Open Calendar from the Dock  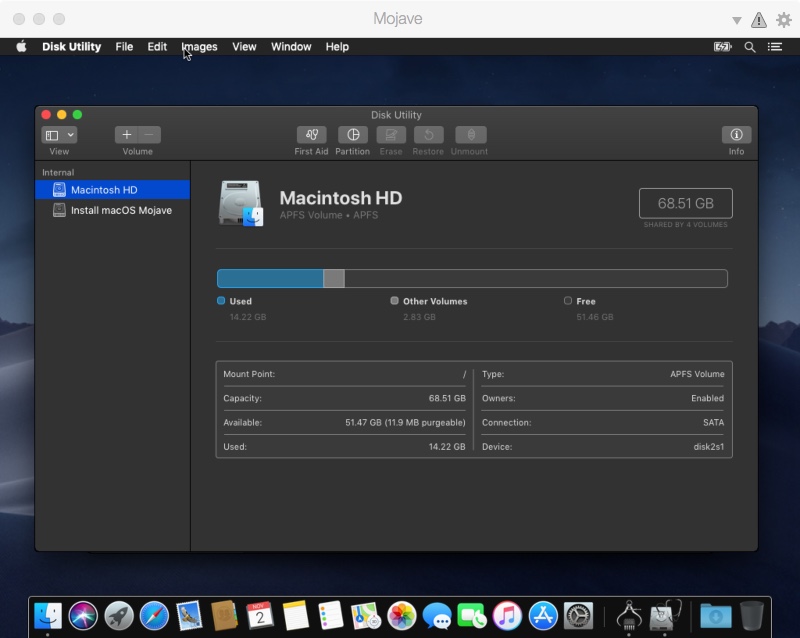[260, 616]
